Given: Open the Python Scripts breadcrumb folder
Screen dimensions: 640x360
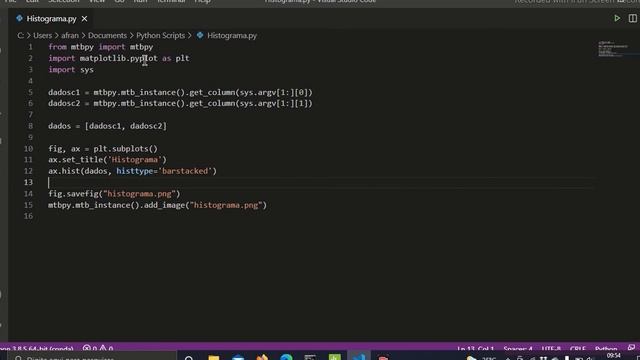Looking at the screenshot, I should [160, 36].
